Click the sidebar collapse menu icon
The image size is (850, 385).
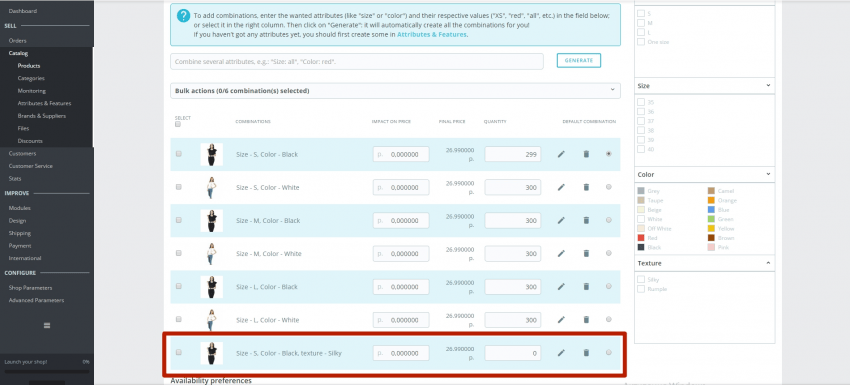click(x=47, y=325)
